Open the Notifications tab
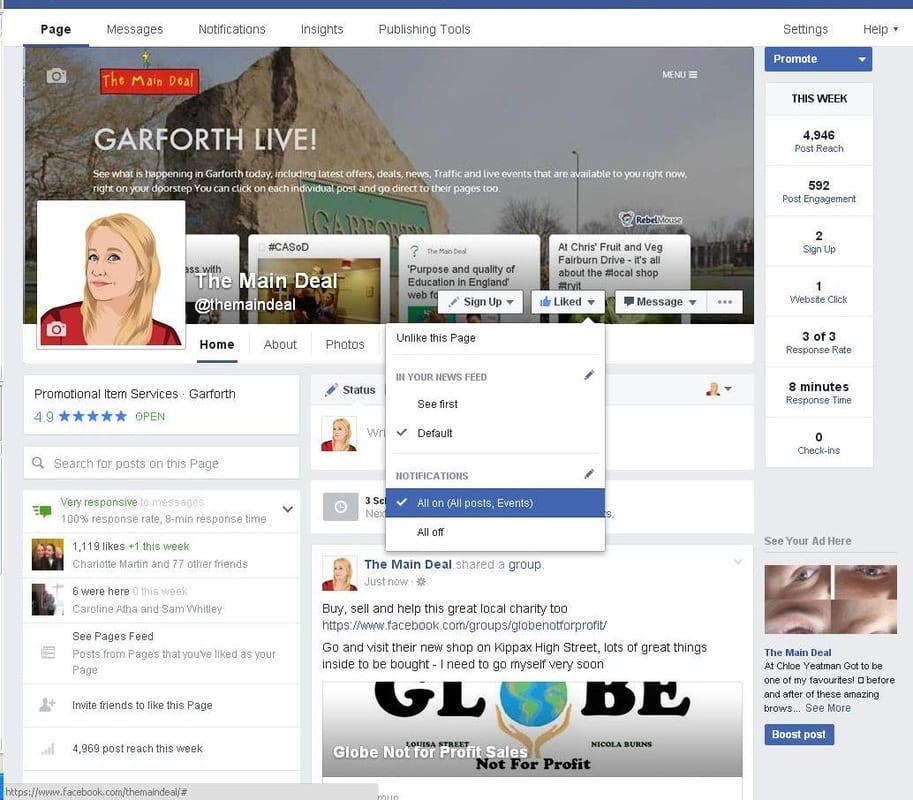Screen dimensions: 913x800 pyautogui.click(x=232, y=29)
